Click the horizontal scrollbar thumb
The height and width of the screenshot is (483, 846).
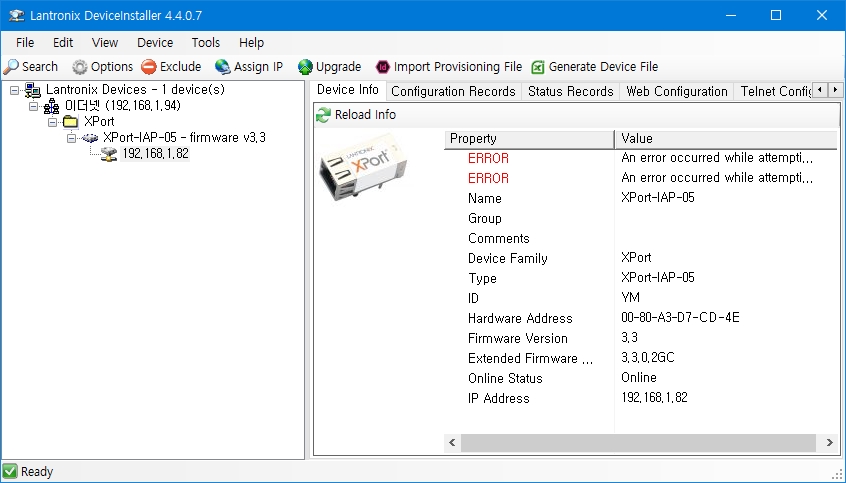638,443
